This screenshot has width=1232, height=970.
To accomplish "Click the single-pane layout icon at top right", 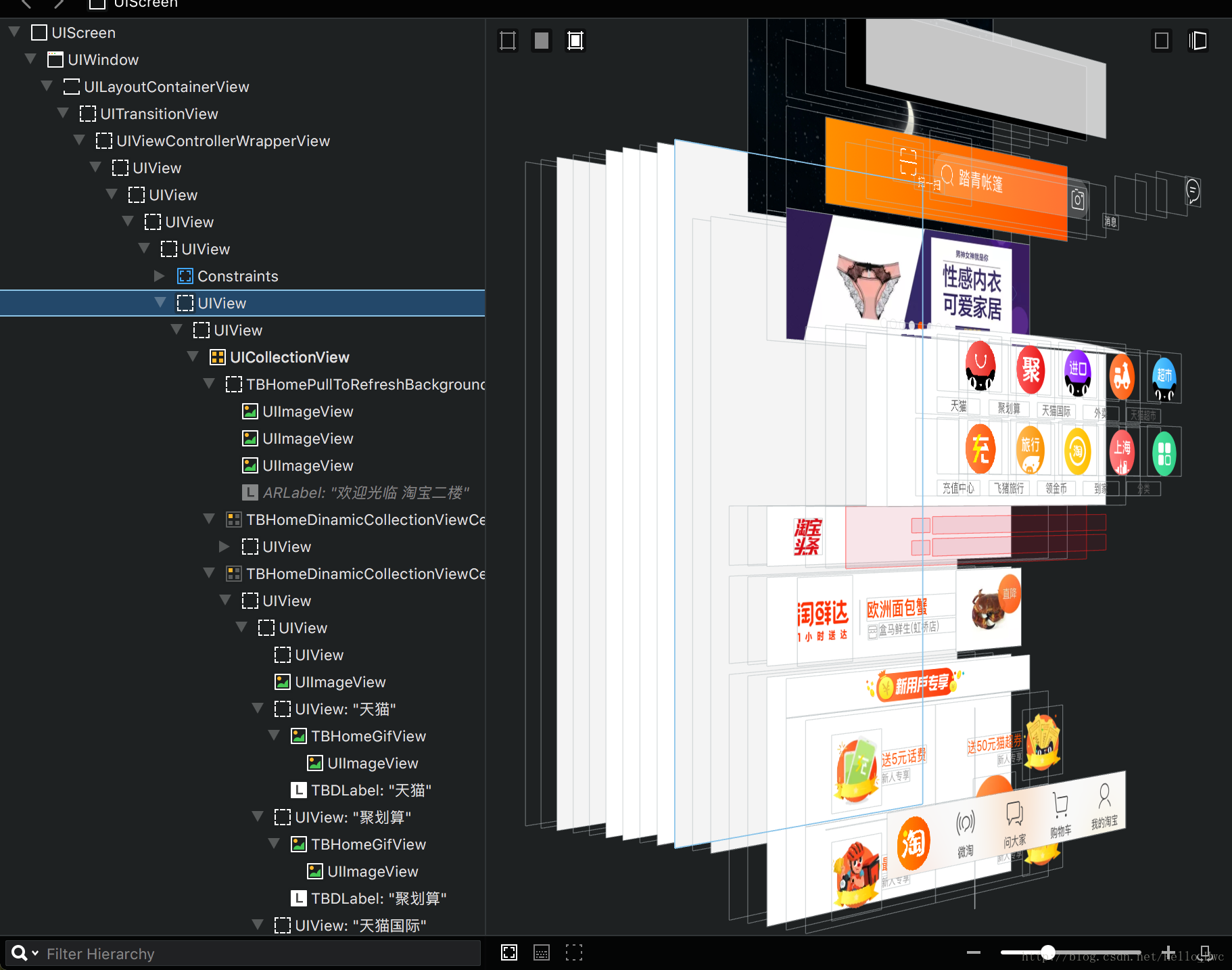I will [x=1162, y=41].
